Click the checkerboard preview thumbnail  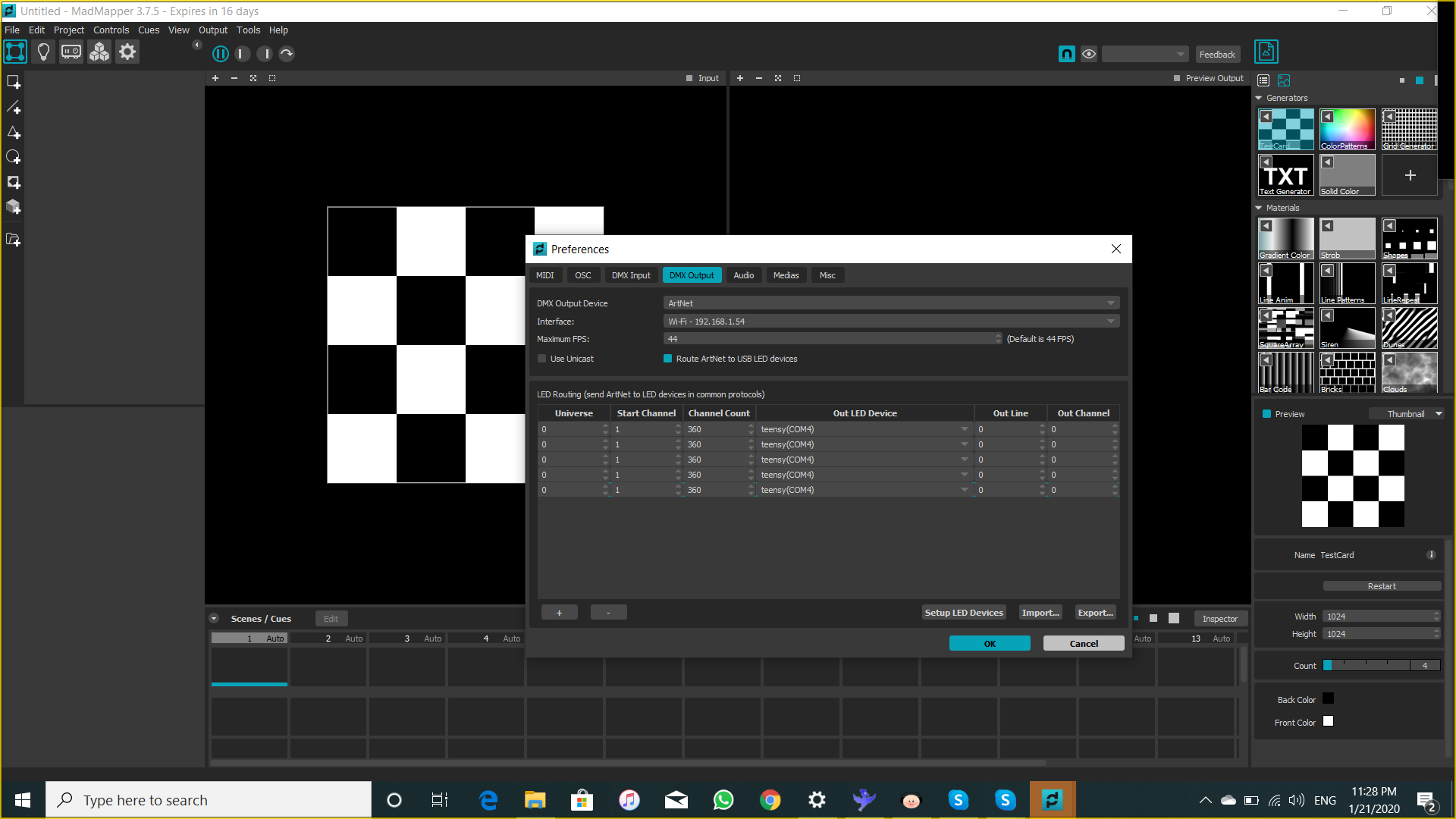tap(1352, 476)
